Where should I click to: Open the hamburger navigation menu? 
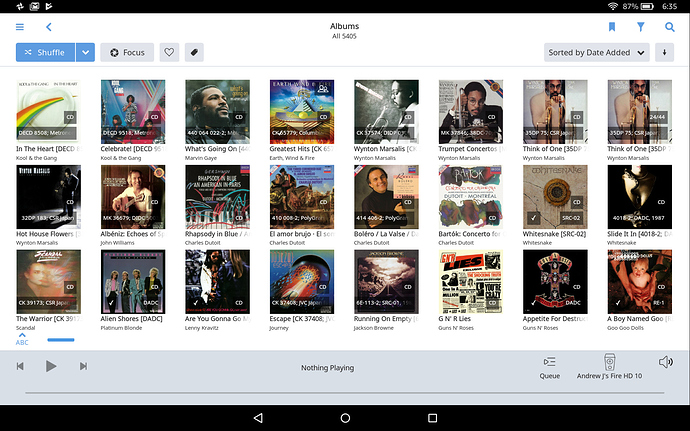tap(20, 27)
